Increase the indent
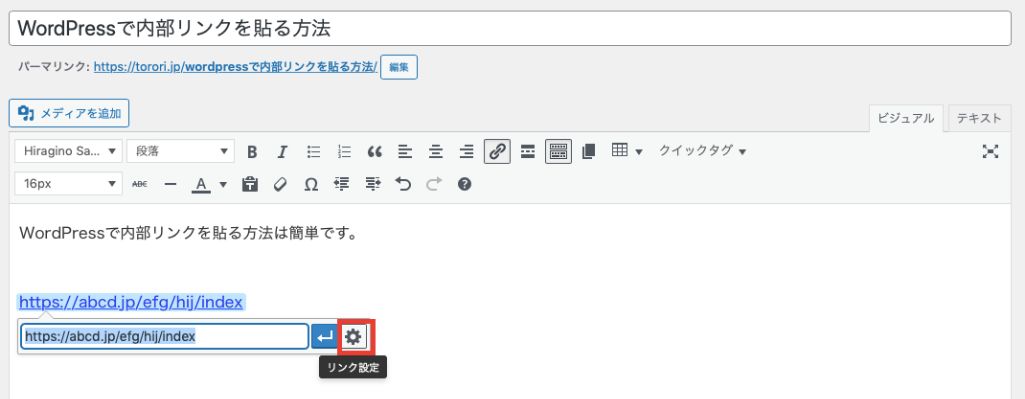The width and height of the screenshot is (1025, 399). click(373, 184)
